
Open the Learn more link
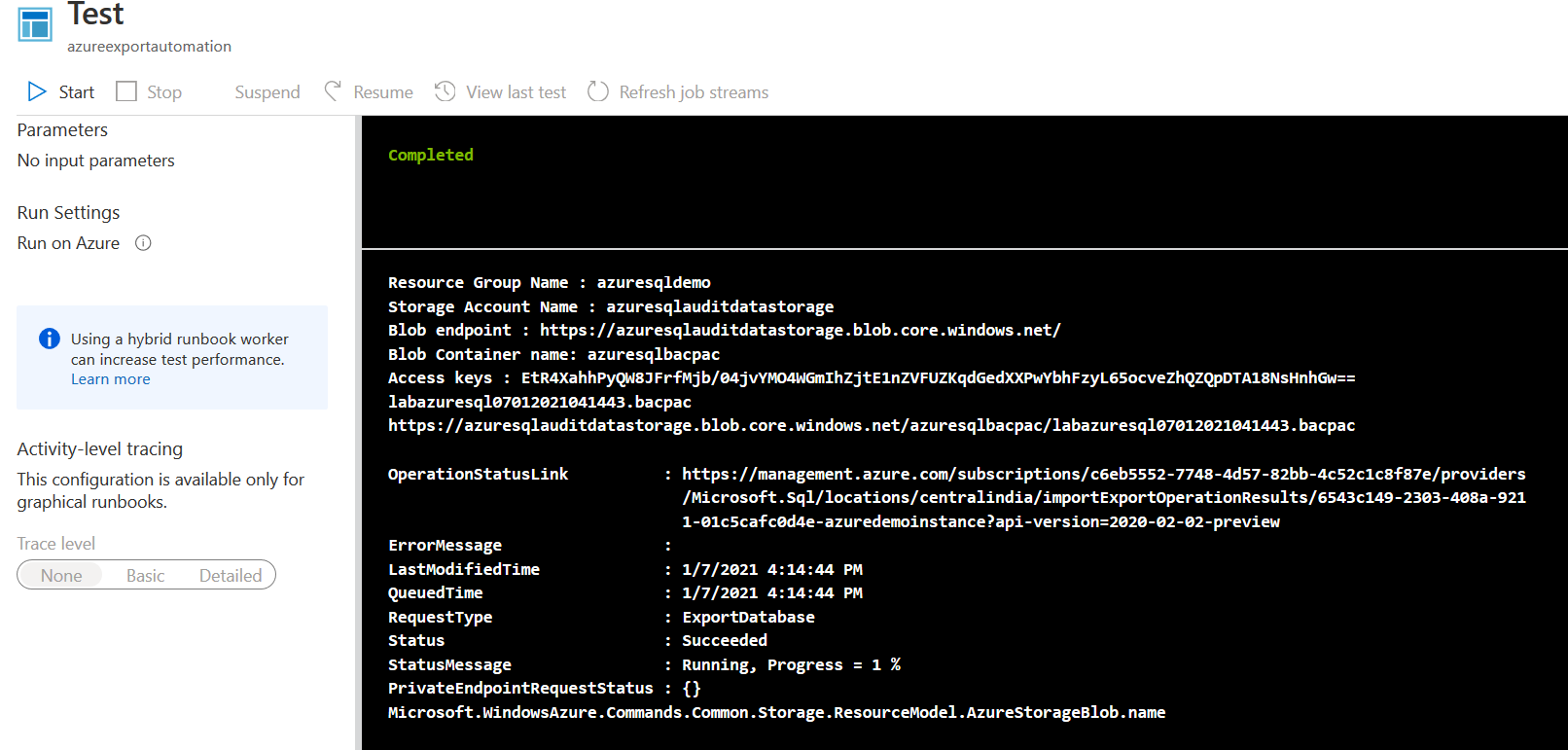[111, 379]
